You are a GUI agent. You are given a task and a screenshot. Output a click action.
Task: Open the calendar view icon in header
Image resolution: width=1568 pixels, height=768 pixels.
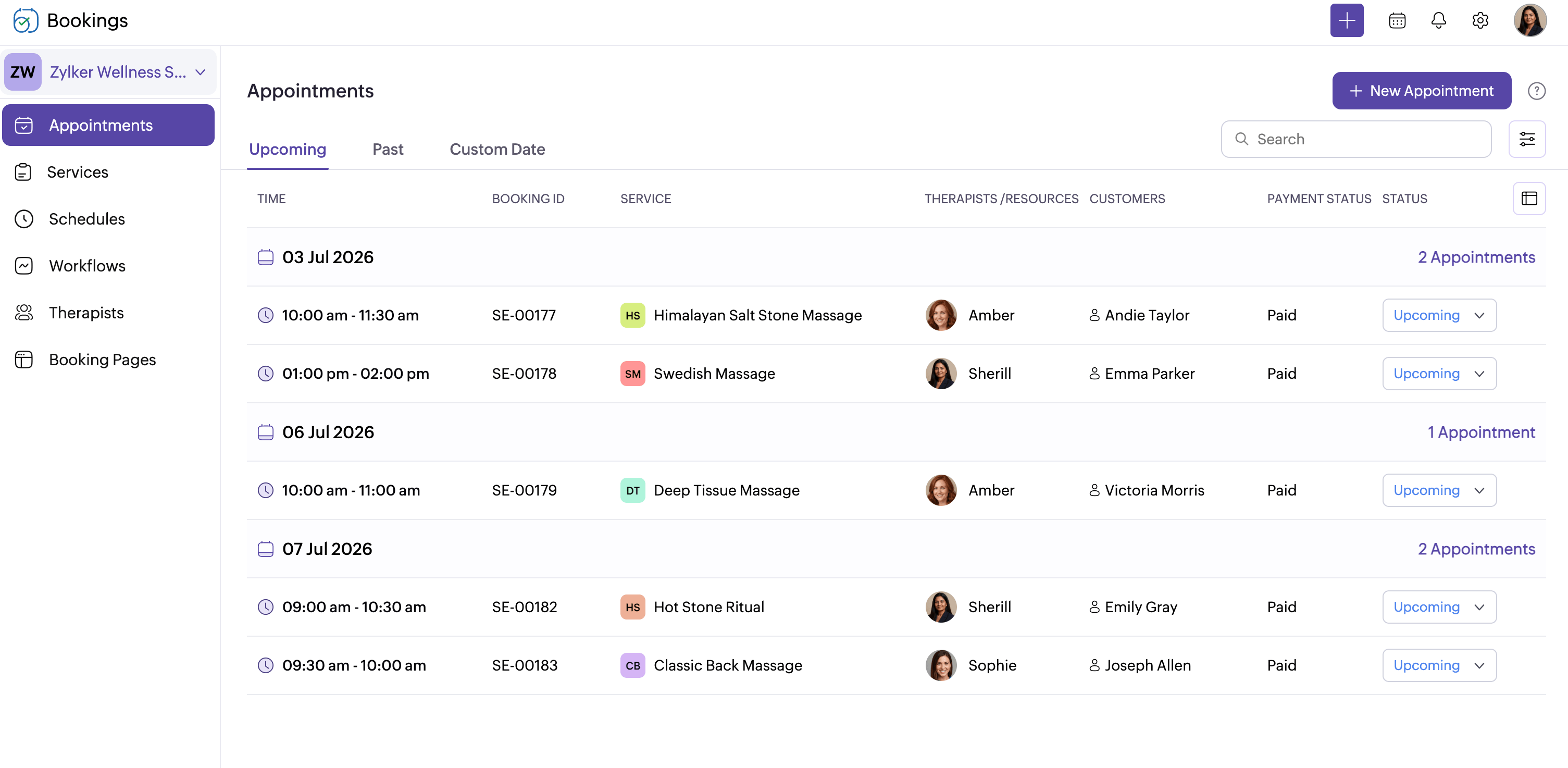[x=1397, y=21]
